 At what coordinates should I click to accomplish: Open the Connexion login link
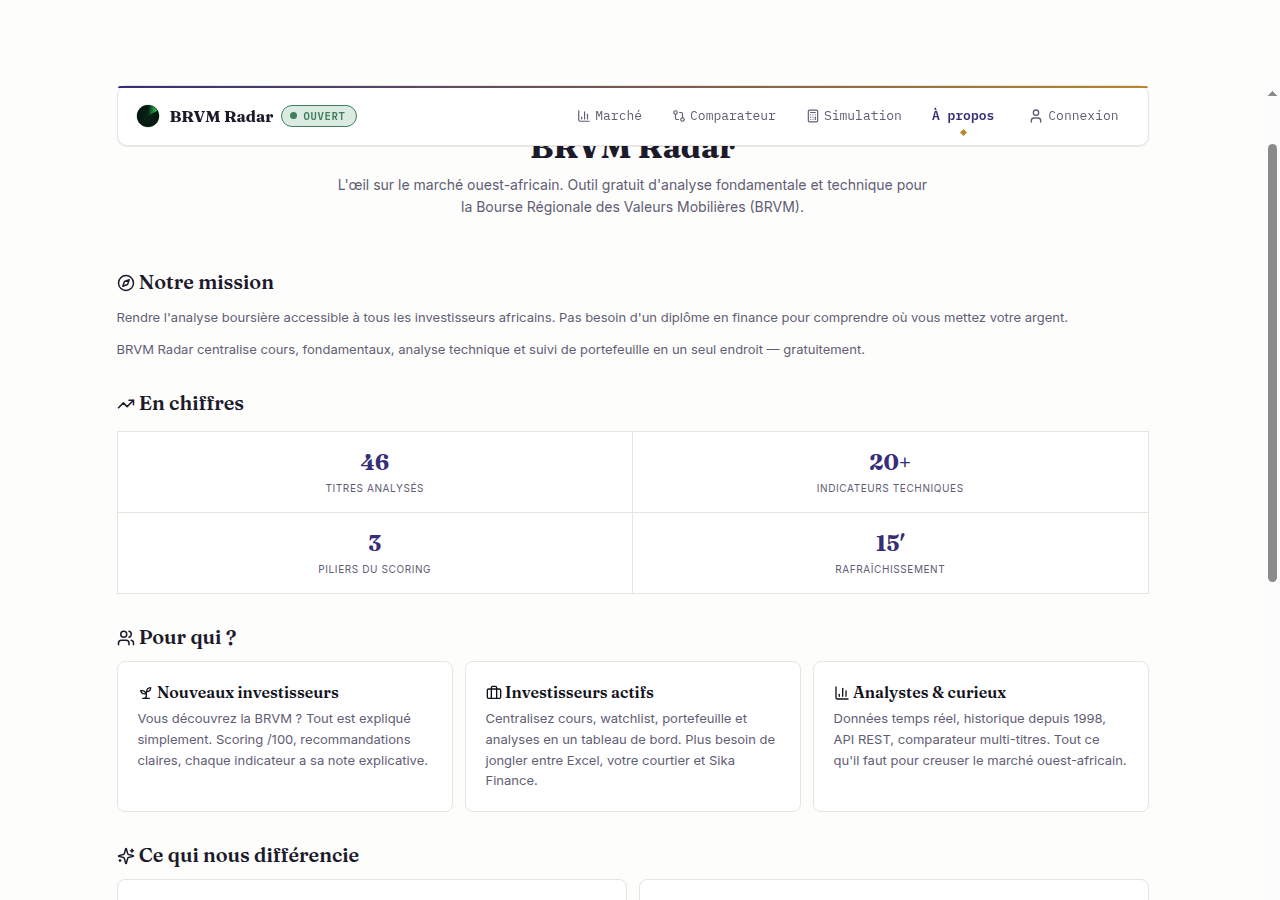tap(1074, 116)
